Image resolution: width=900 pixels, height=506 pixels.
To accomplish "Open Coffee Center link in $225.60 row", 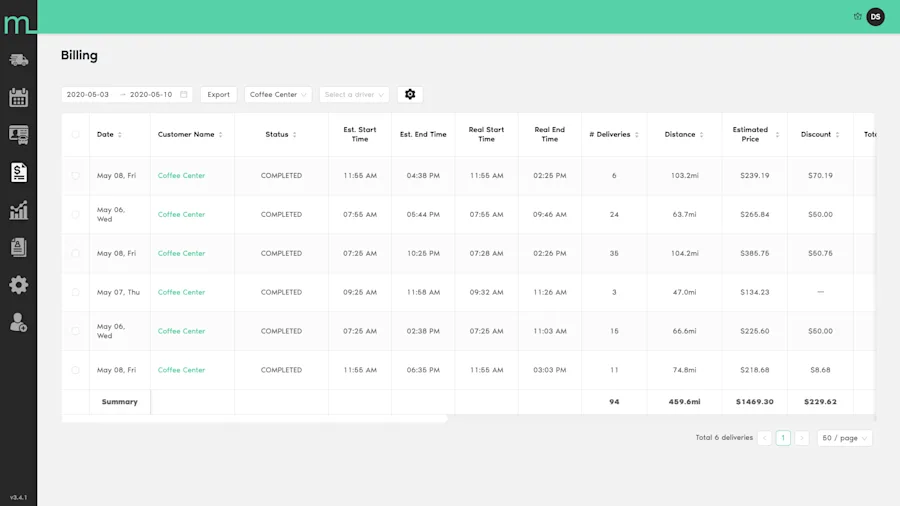I will pos(181,331).
